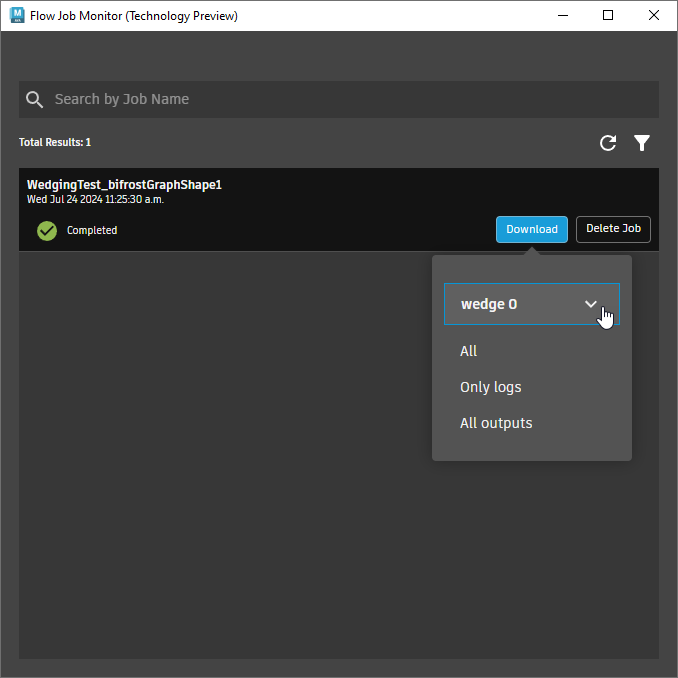678x678 pixels.
Task: Click the search magnifier icon
Action: [x=34, y=99]
